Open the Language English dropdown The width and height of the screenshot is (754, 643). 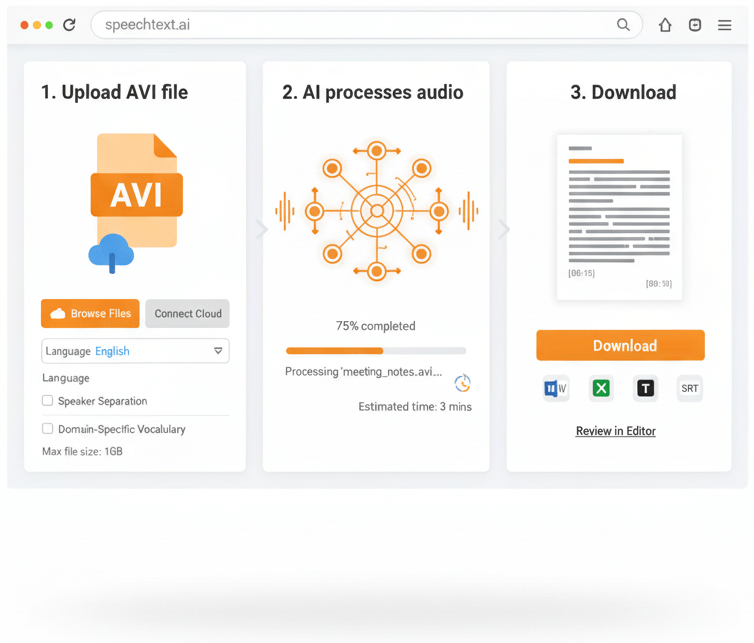[x=135, y=351]
